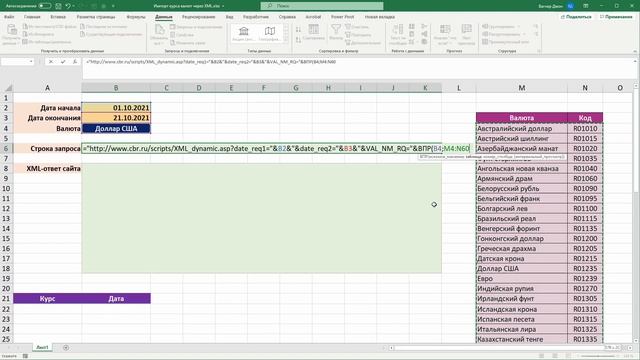Select the column M header

click(x=522, y=88)
